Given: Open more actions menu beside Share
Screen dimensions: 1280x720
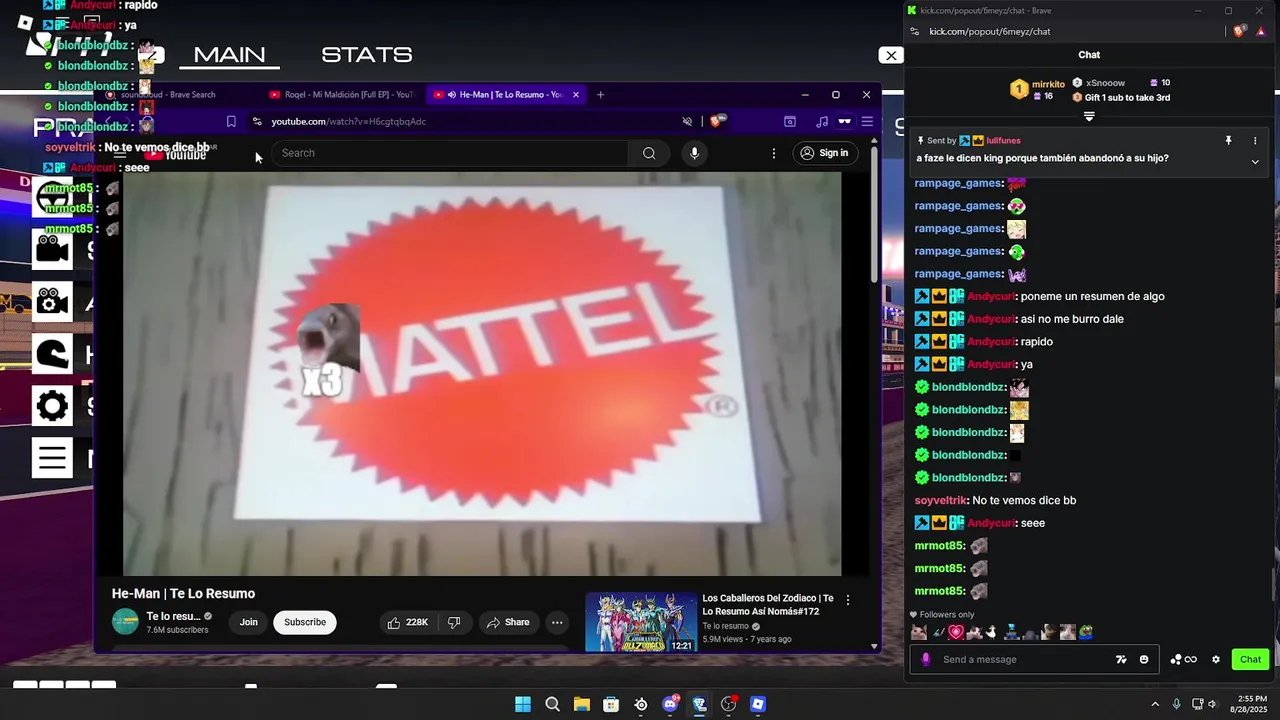Looking at the screenshot, I should [557, 622].
